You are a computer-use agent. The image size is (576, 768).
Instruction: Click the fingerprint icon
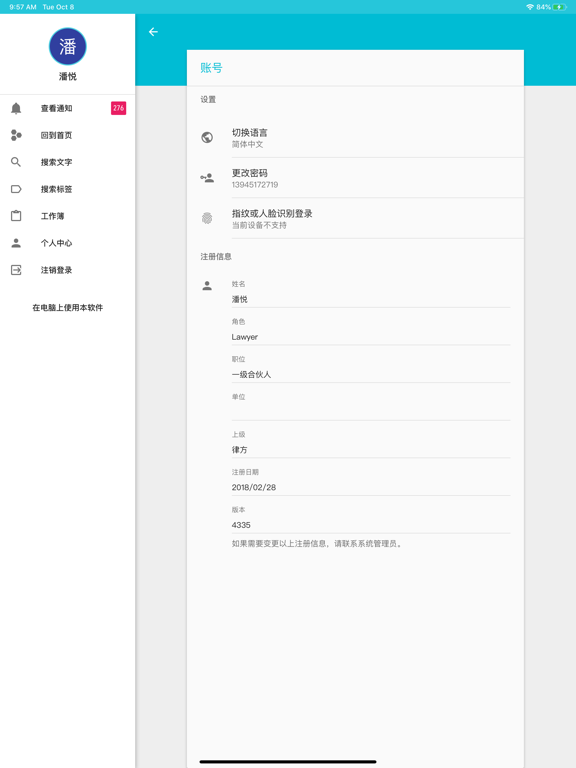point(207,218)
